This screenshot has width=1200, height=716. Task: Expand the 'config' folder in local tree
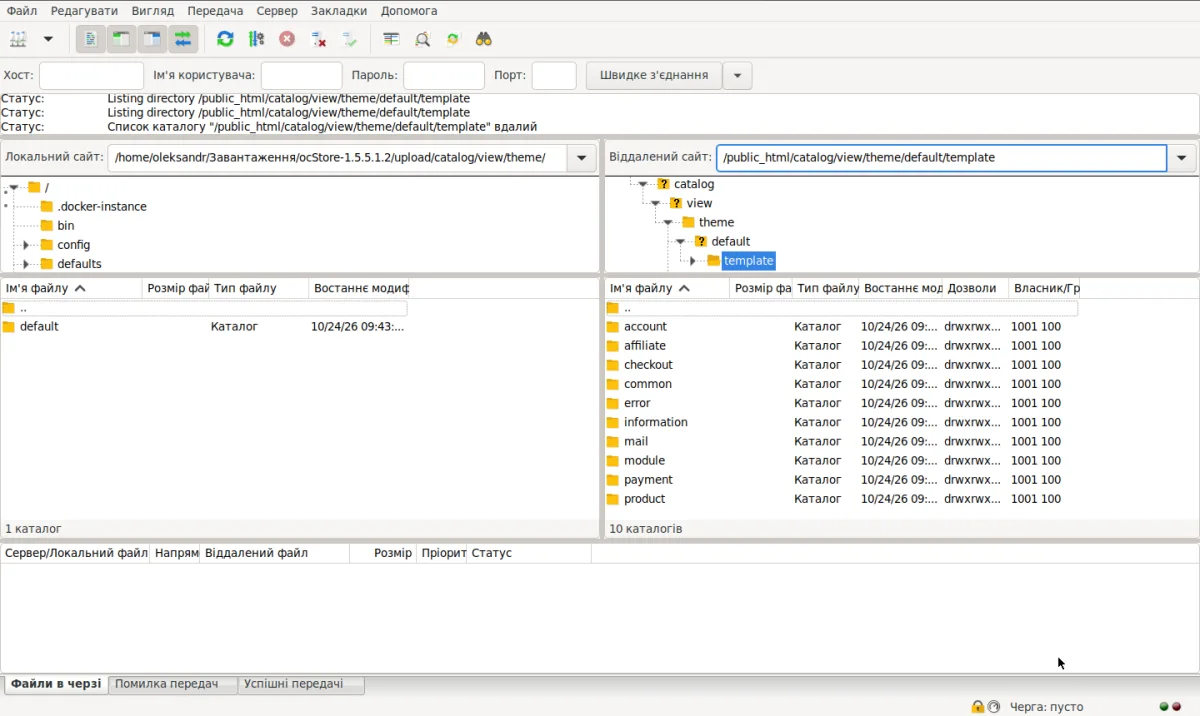tap(26, 245)
